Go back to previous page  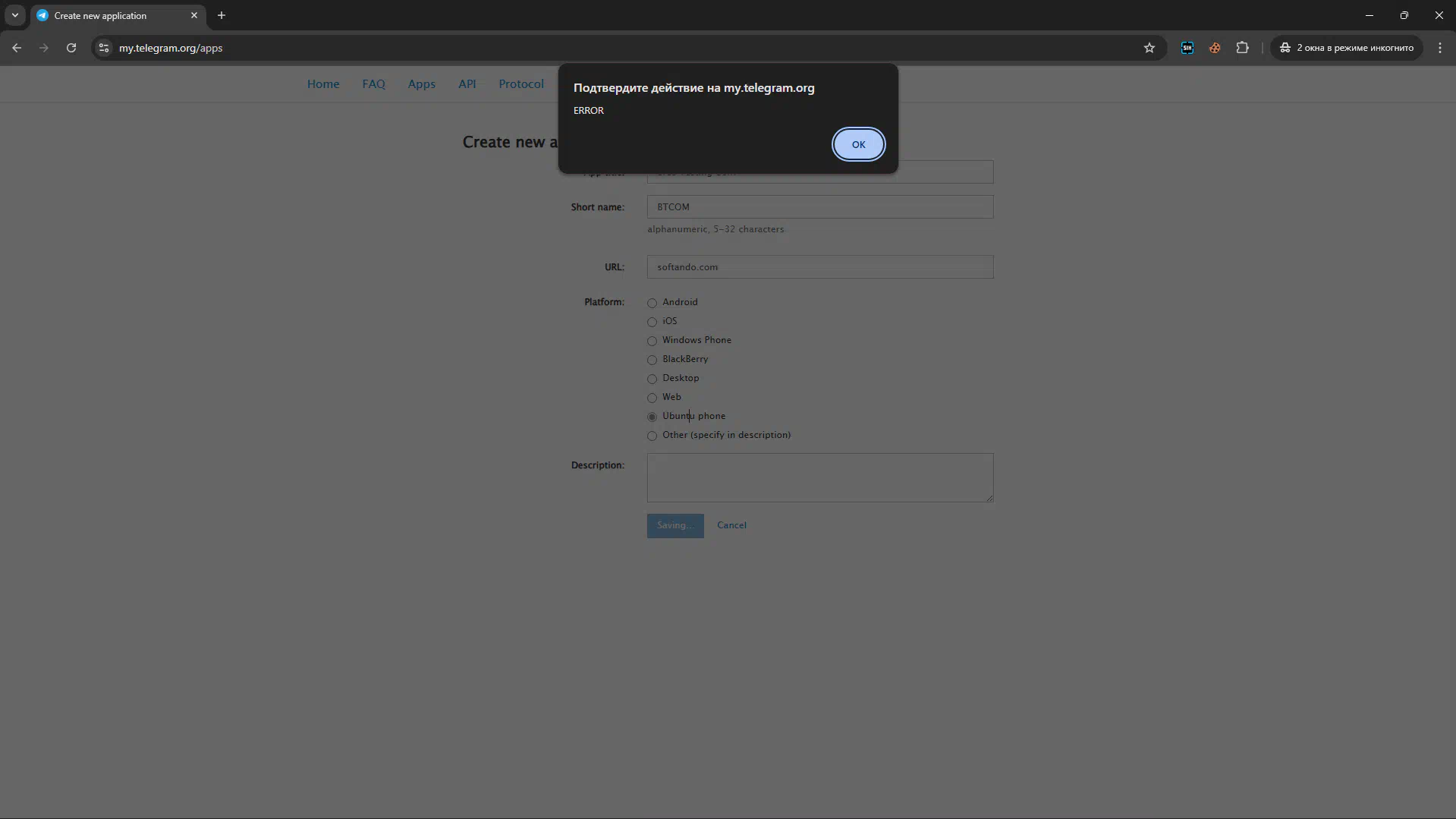(17, 48)
